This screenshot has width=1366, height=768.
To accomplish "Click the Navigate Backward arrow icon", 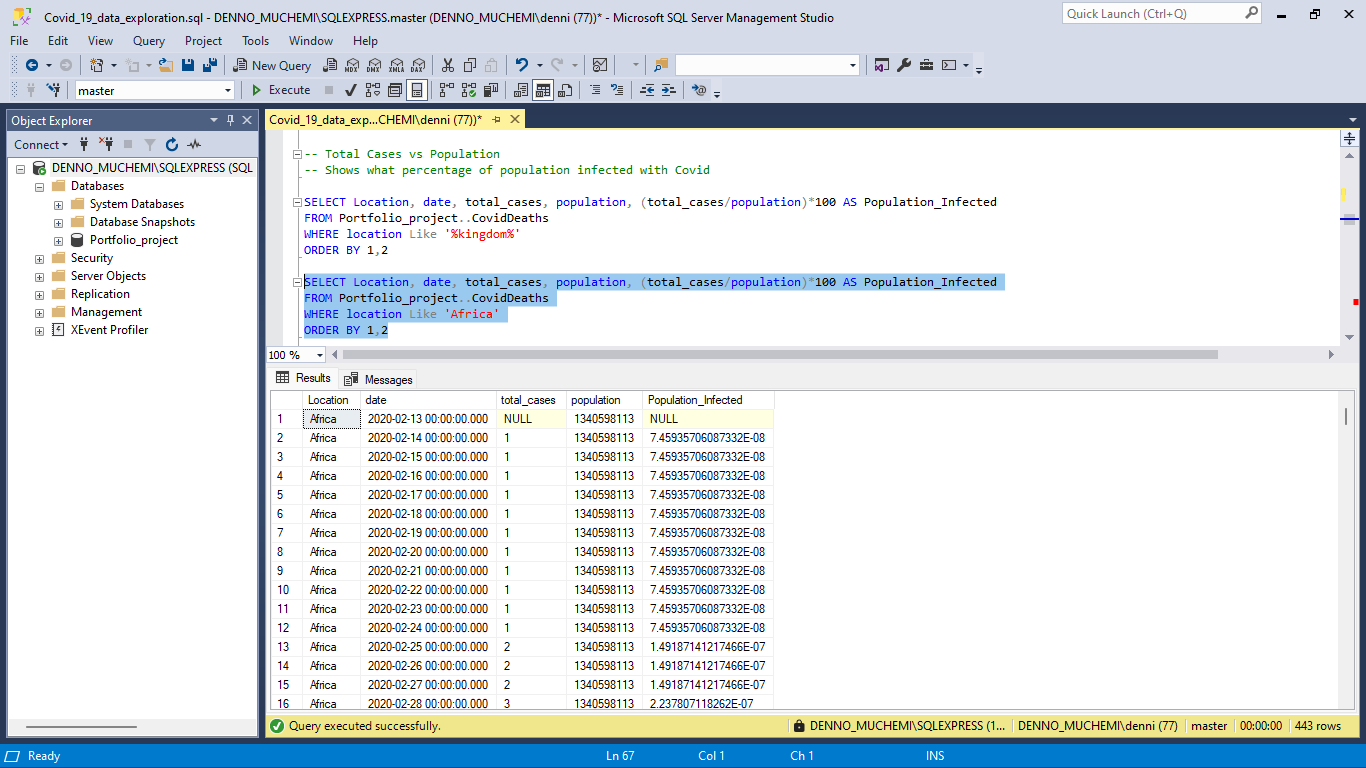I will click(x=32, y=65).
